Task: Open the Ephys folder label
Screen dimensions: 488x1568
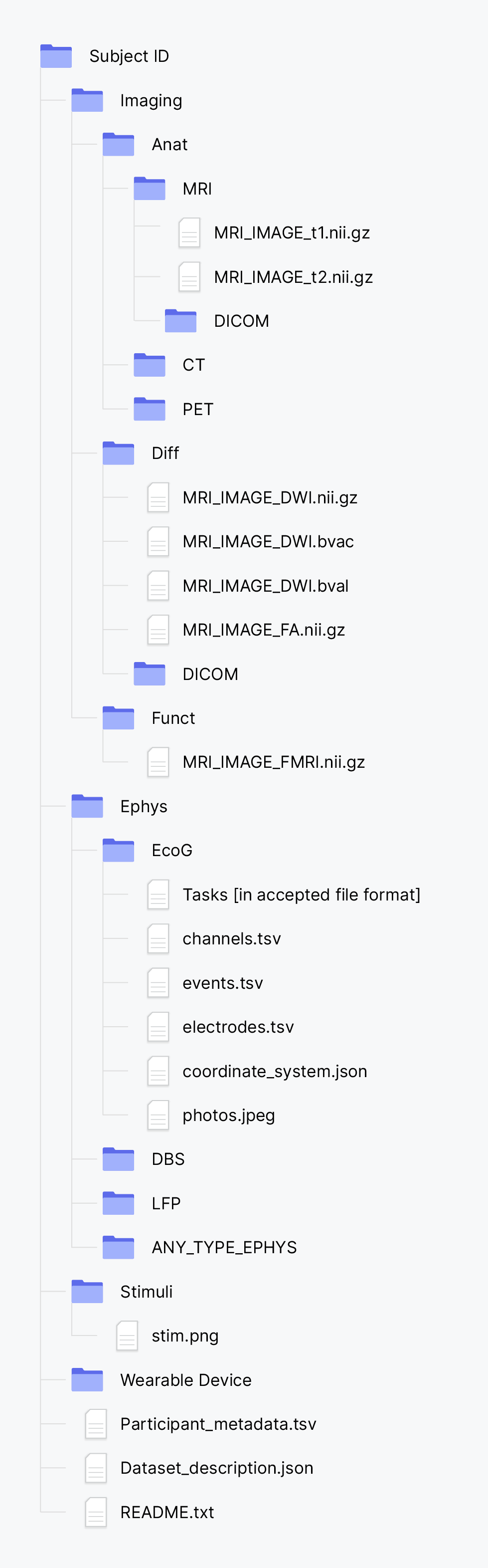Action: click(x=144, y=807)
